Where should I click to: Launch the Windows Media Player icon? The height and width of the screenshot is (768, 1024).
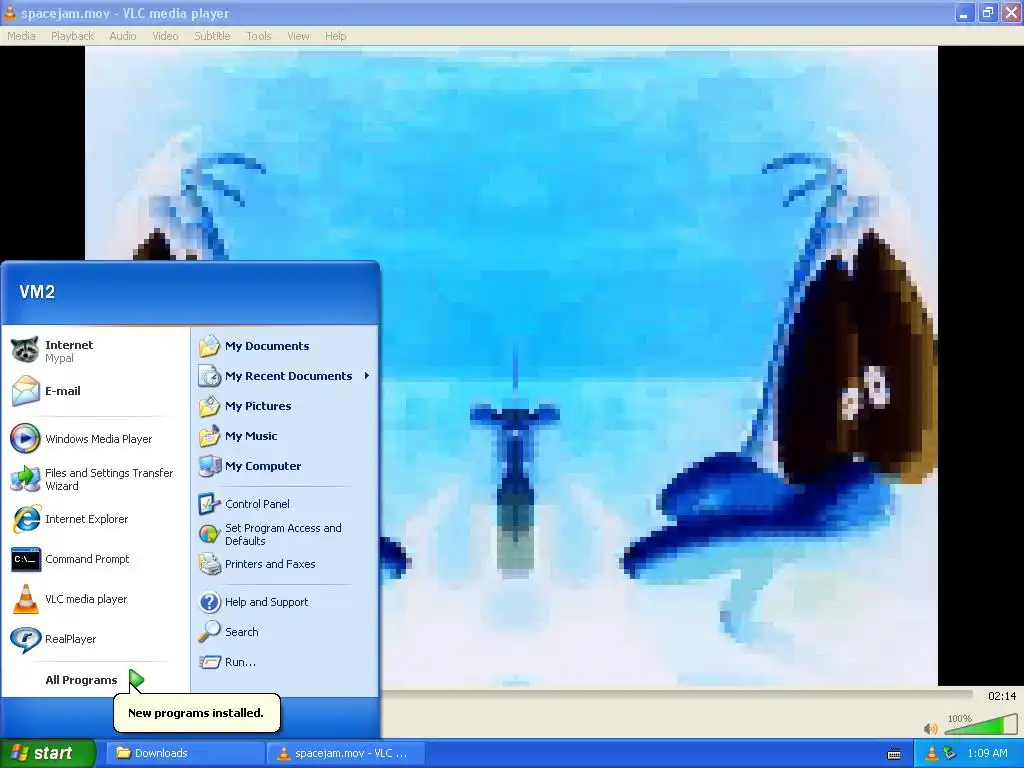click(25, 439)
